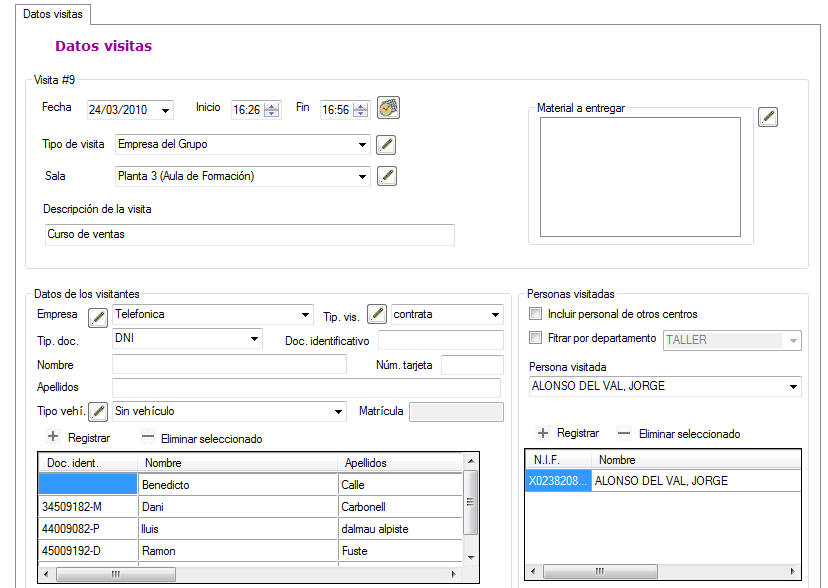Click the pencil icon next to Empresa
The height and width of the screenshot is (588, 828).
click(x=98, y=317)
